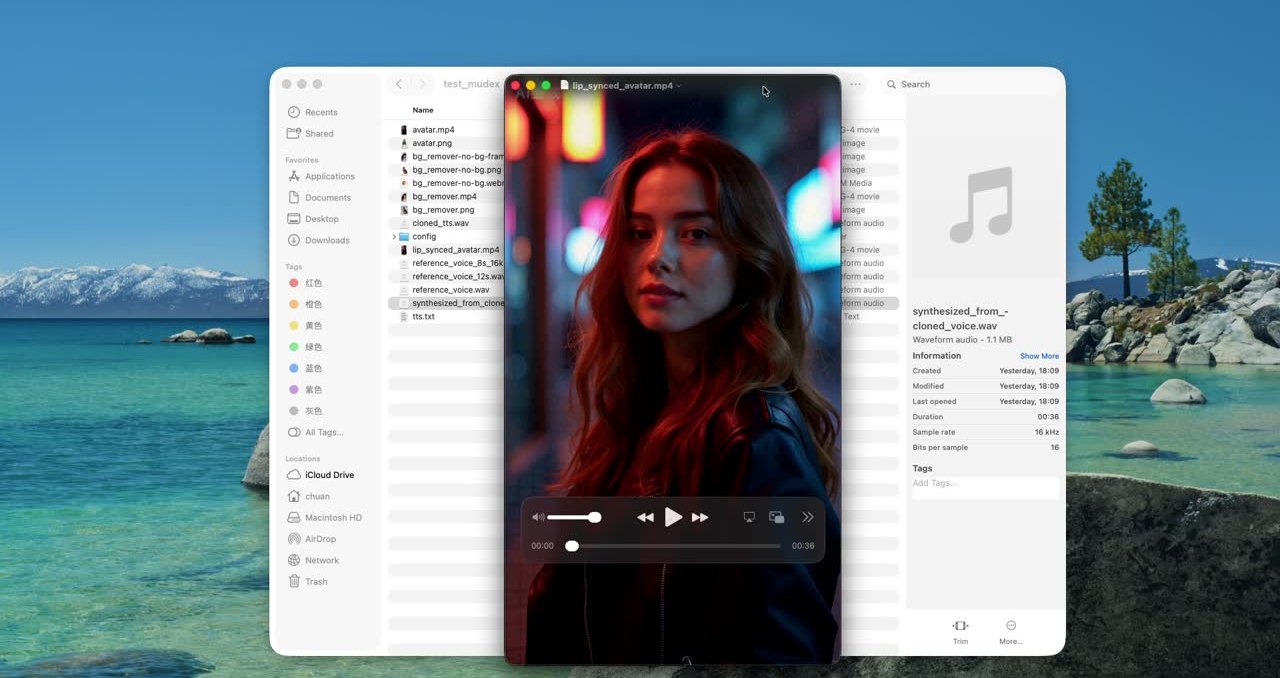Open share and playback speed chevrons

808,517
